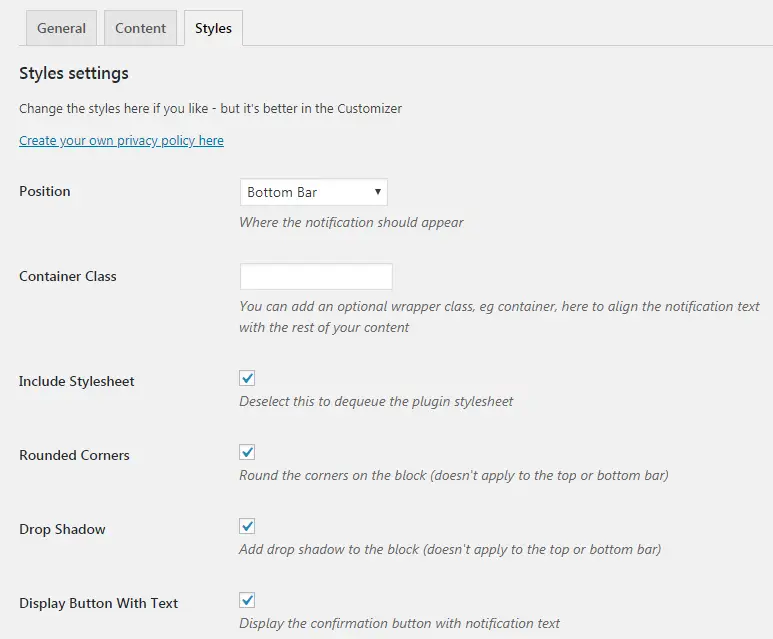Toggle the Rounded Corners checkbox
Viewport: 773px width, 639px height.
pyautogui.click(x=247, y=452)
